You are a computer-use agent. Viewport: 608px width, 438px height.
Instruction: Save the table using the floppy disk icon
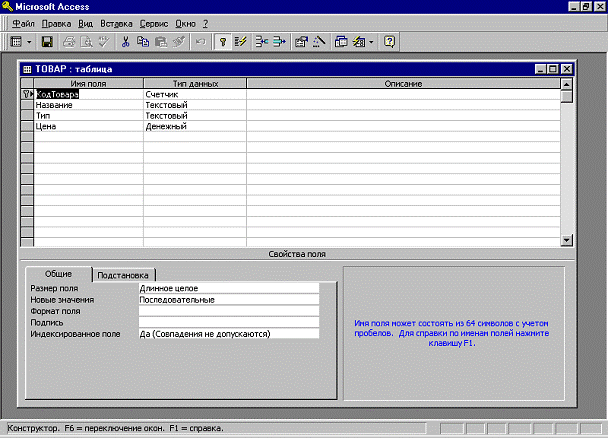[47, 42]
